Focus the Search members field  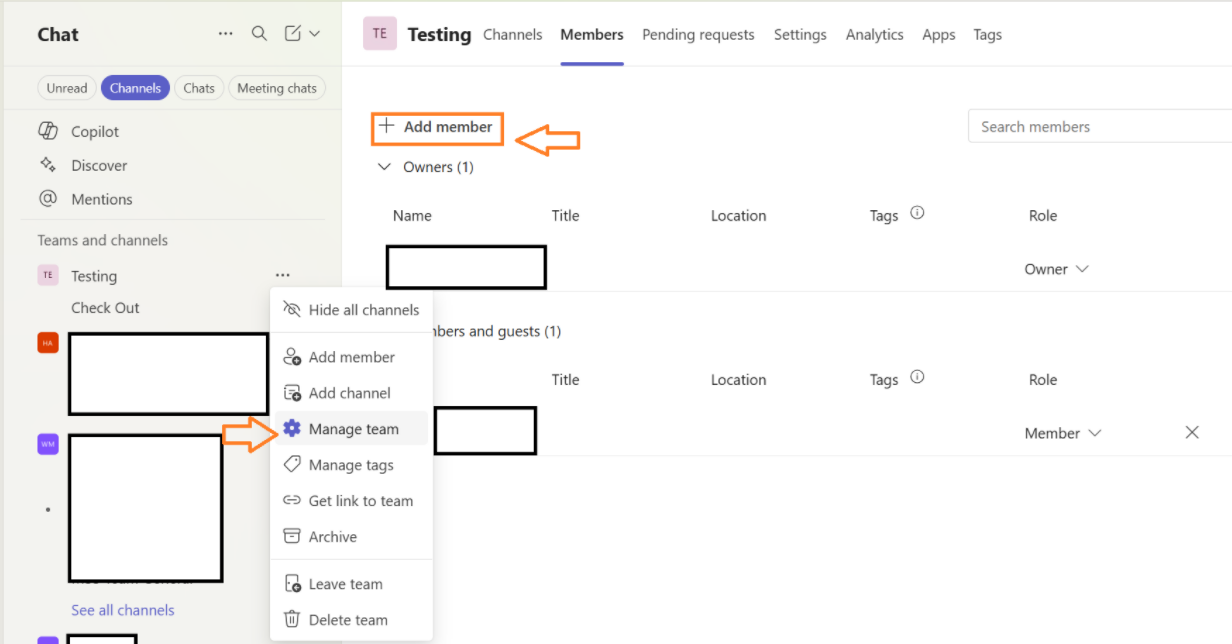1100,126
